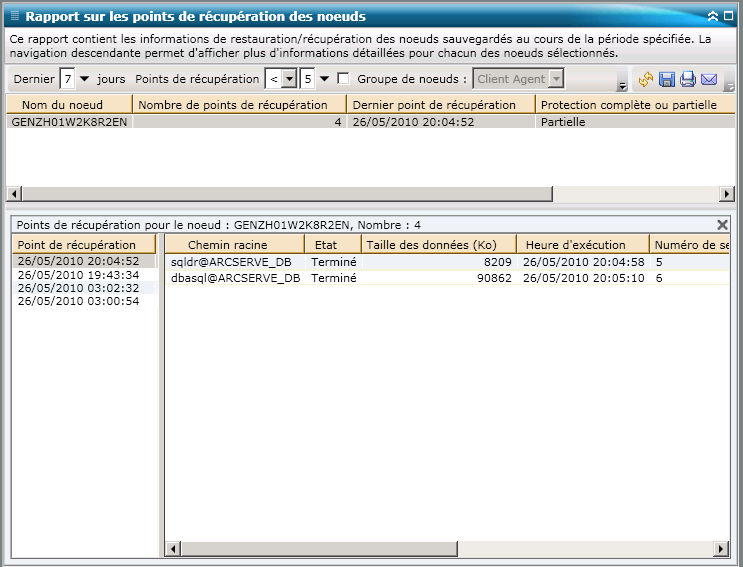Click the detail table horizontal scrollbar thumb
743x567 pixels.
[319, 549]
